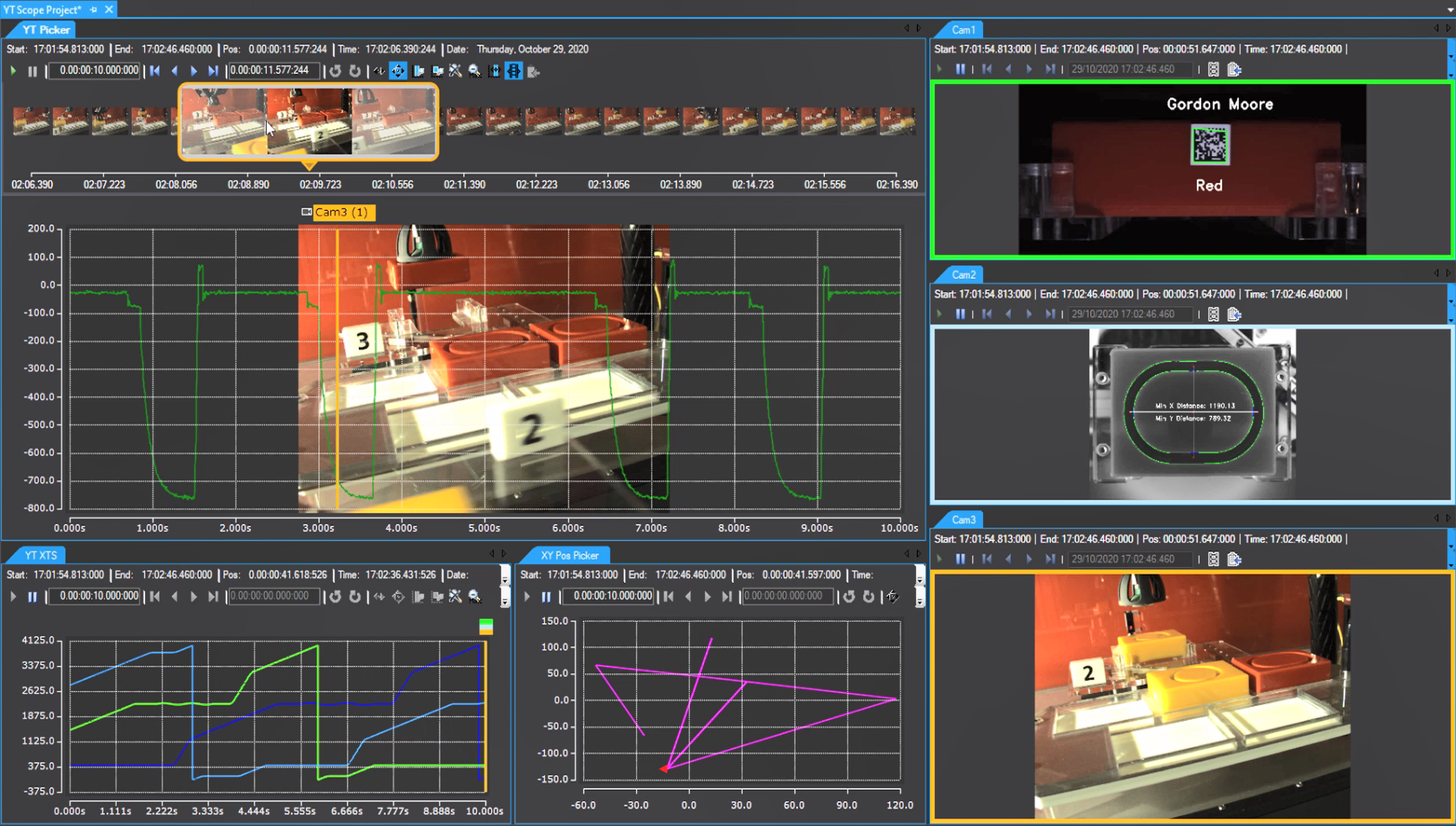Screen dimensions: 1456x826
Task: Click undo zoom arrow in YT Picker
Action: (x=335, y=70)
